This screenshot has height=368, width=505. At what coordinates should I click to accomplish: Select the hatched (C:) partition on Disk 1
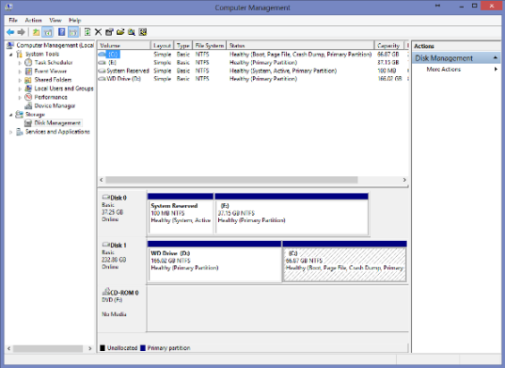[x=345, y=262]
